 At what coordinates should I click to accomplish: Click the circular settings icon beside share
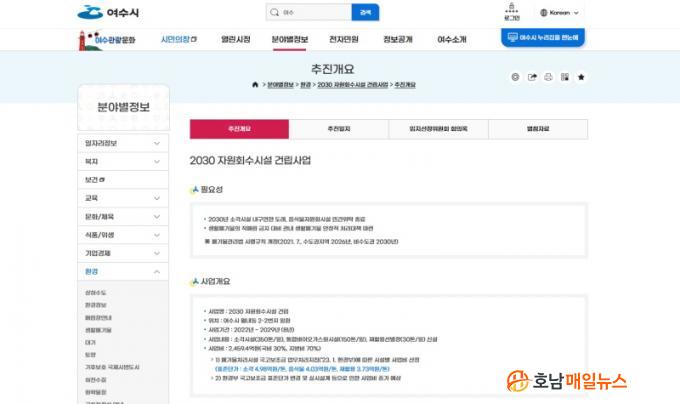coord(515,77)
